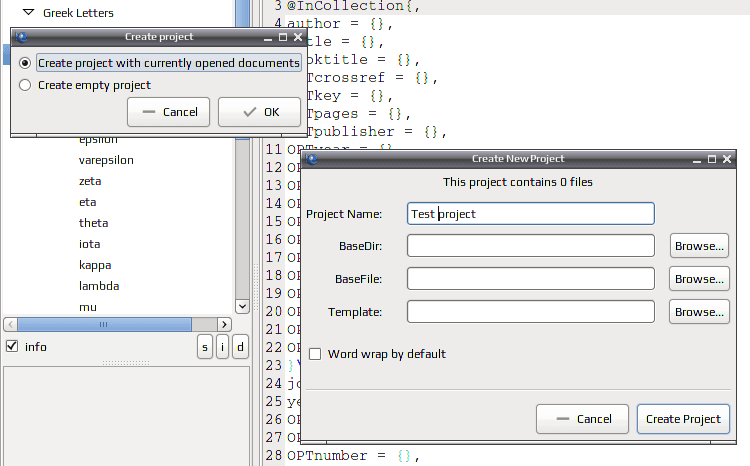
Task: Click the 'd' button beside info
Action: [x=240, y=347]
